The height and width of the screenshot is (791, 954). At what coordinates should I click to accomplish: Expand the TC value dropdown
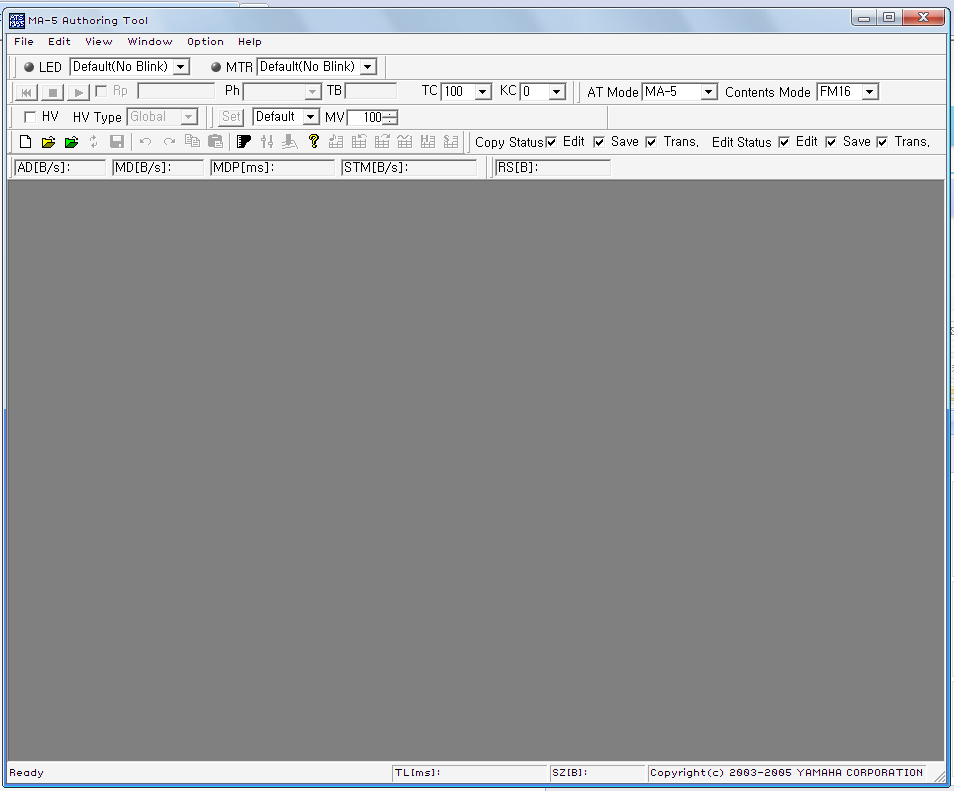point(482,92)
